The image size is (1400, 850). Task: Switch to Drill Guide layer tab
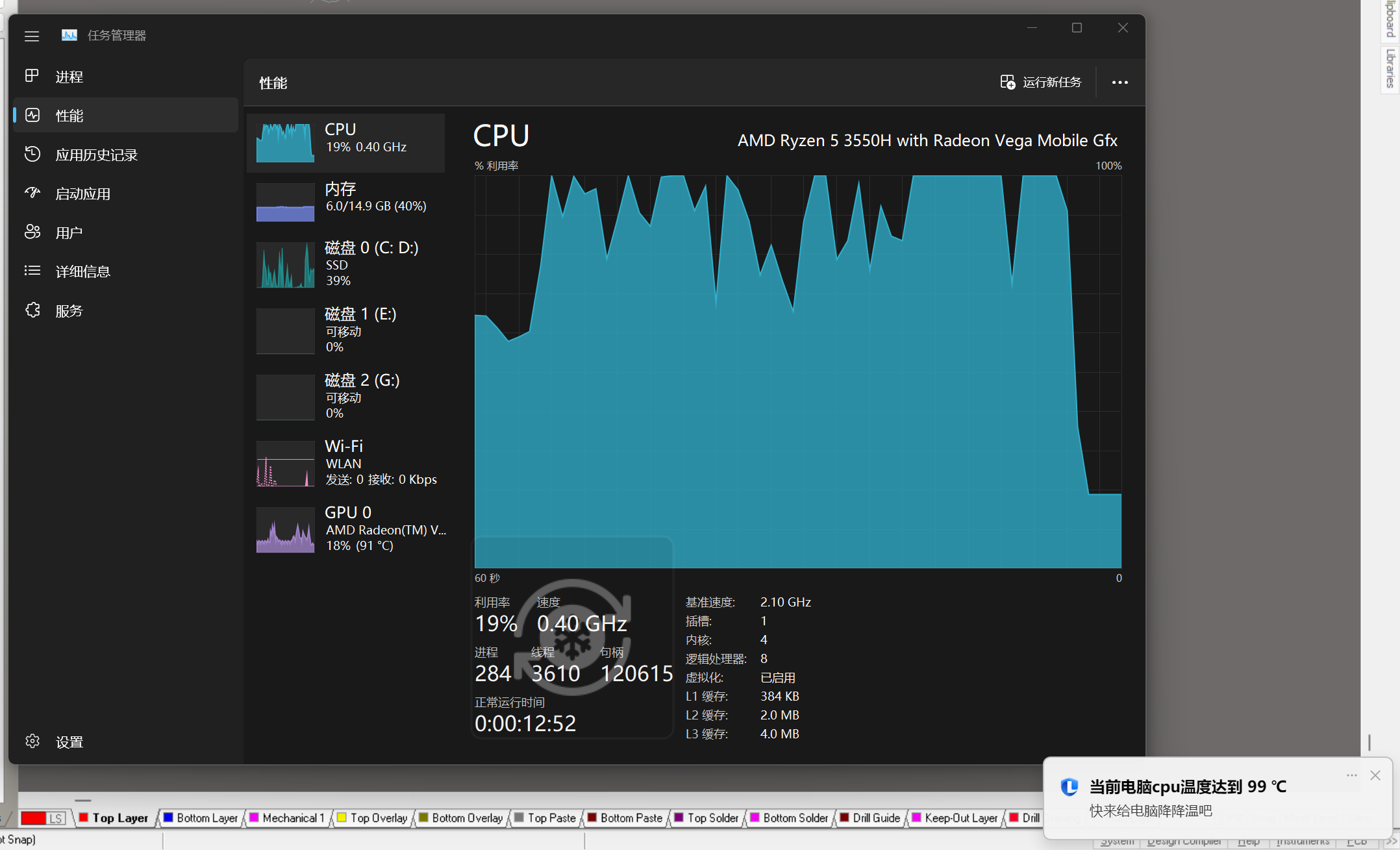tap(871, 818)
